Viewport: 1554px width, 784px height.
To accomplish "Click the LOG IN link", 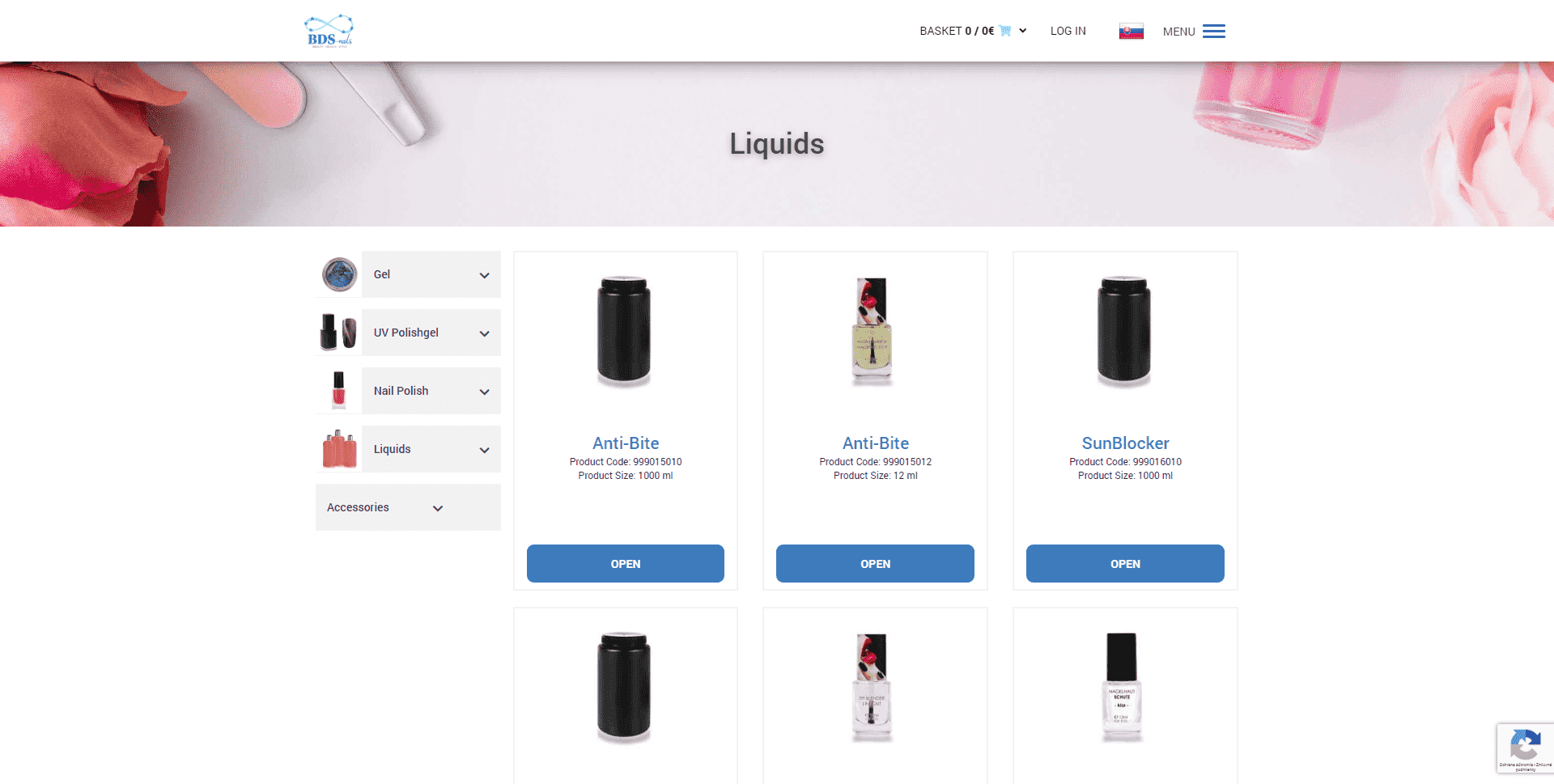I will point(1068,31).
